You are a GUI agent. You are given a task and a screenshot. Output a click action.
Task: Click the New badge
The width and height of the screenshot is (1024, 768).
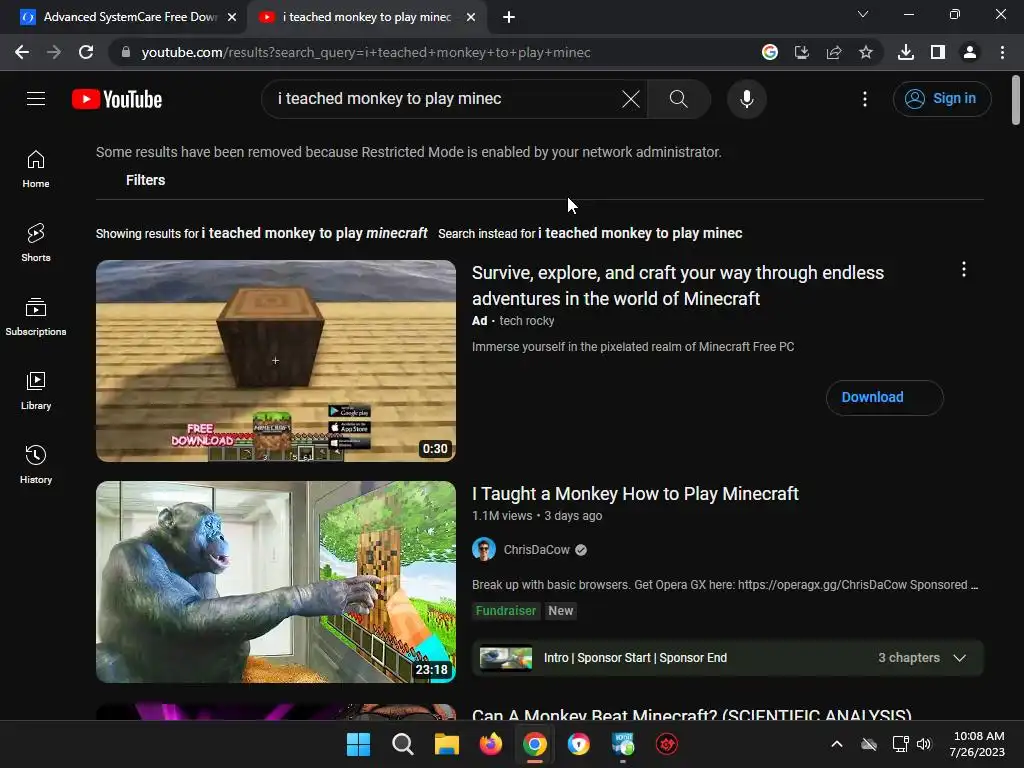click(560, 611)
